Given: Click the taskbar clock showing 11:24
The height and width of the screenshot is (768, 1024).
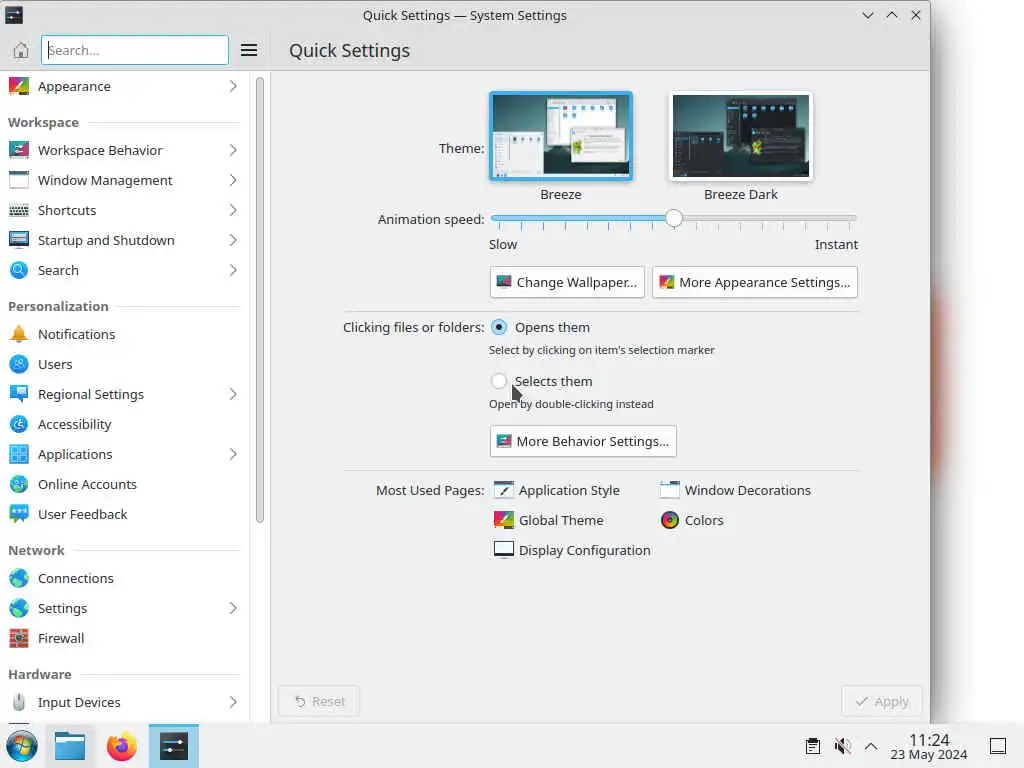Looking at the screenshot, I should (x=929, y=746).
